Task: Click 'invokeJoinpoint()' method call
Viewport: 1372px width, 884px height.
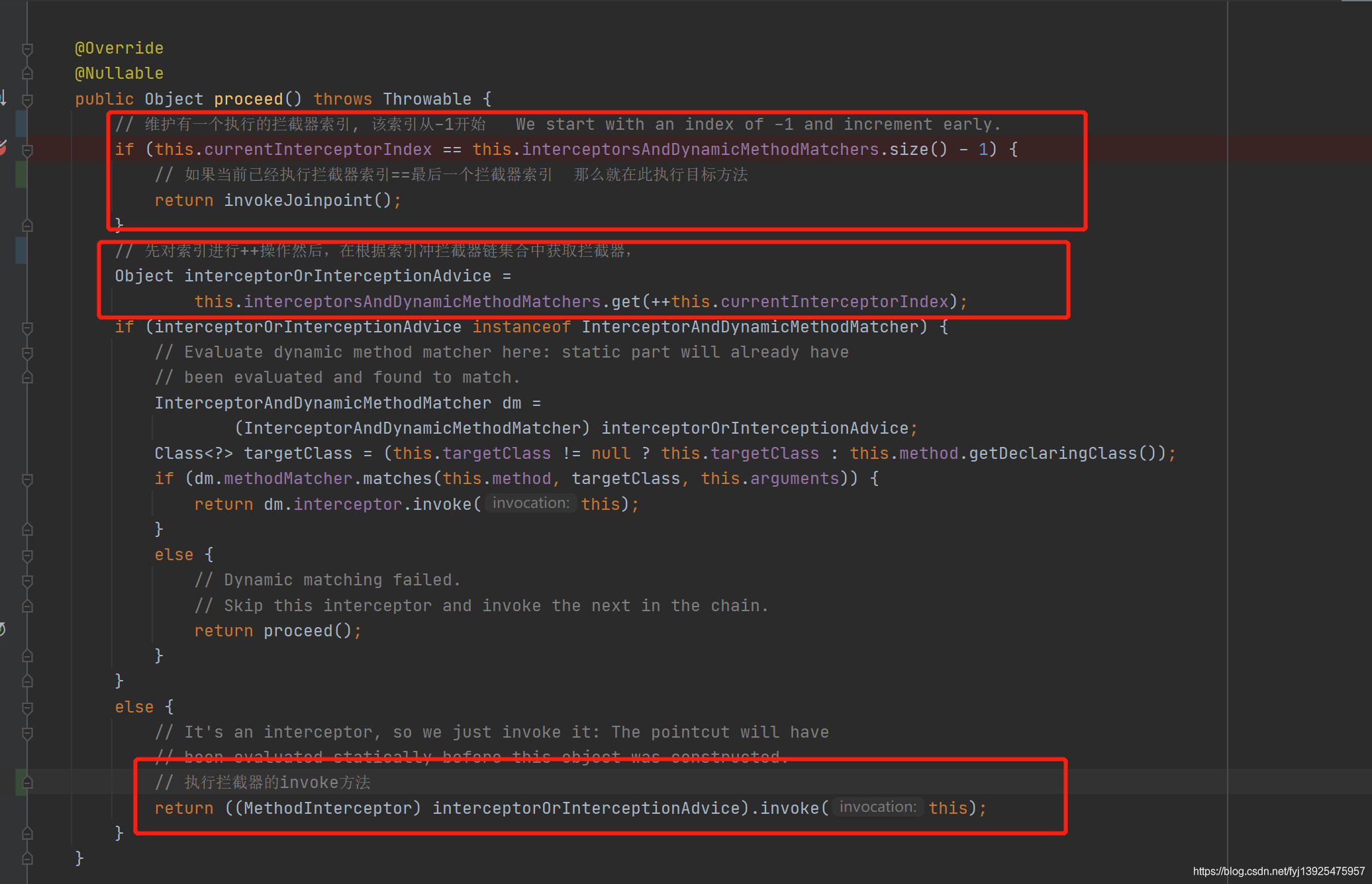Action: tap(308, 201)
